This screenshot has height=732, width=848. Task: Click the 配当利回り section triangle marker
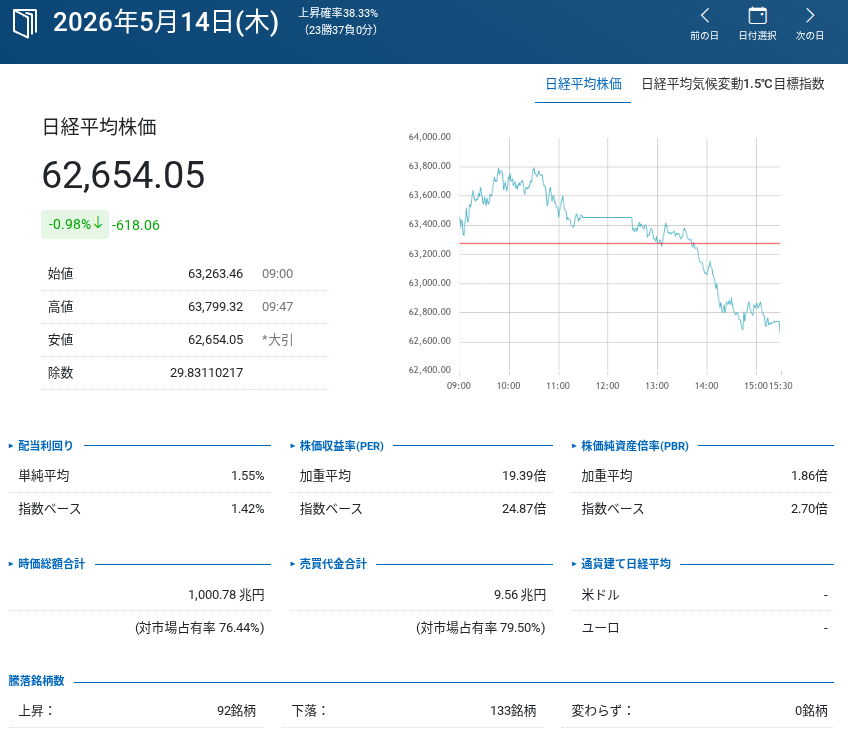coord(11,446)
